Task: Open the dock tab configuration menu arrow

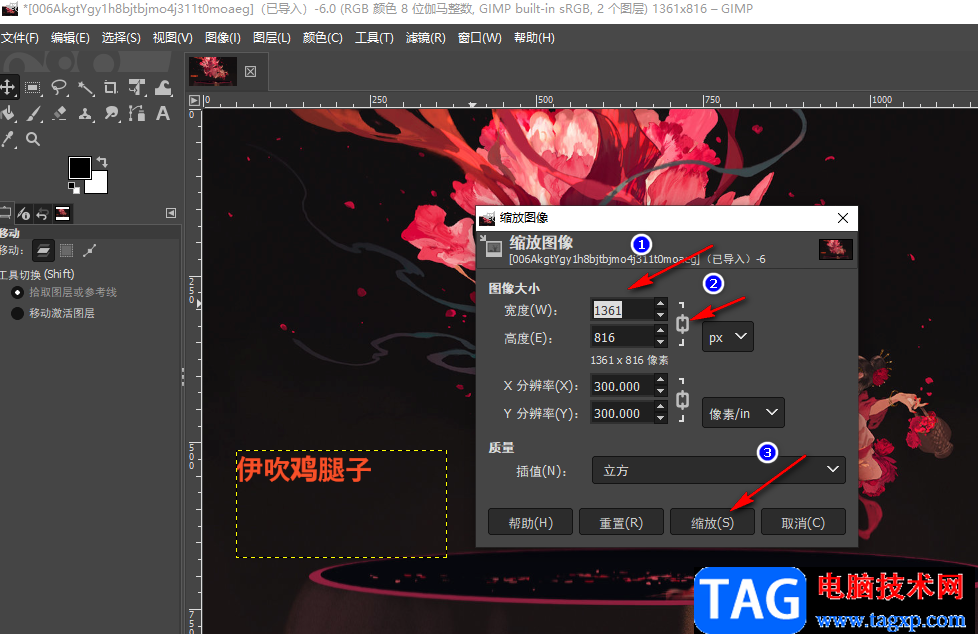Action: [171, 213]
